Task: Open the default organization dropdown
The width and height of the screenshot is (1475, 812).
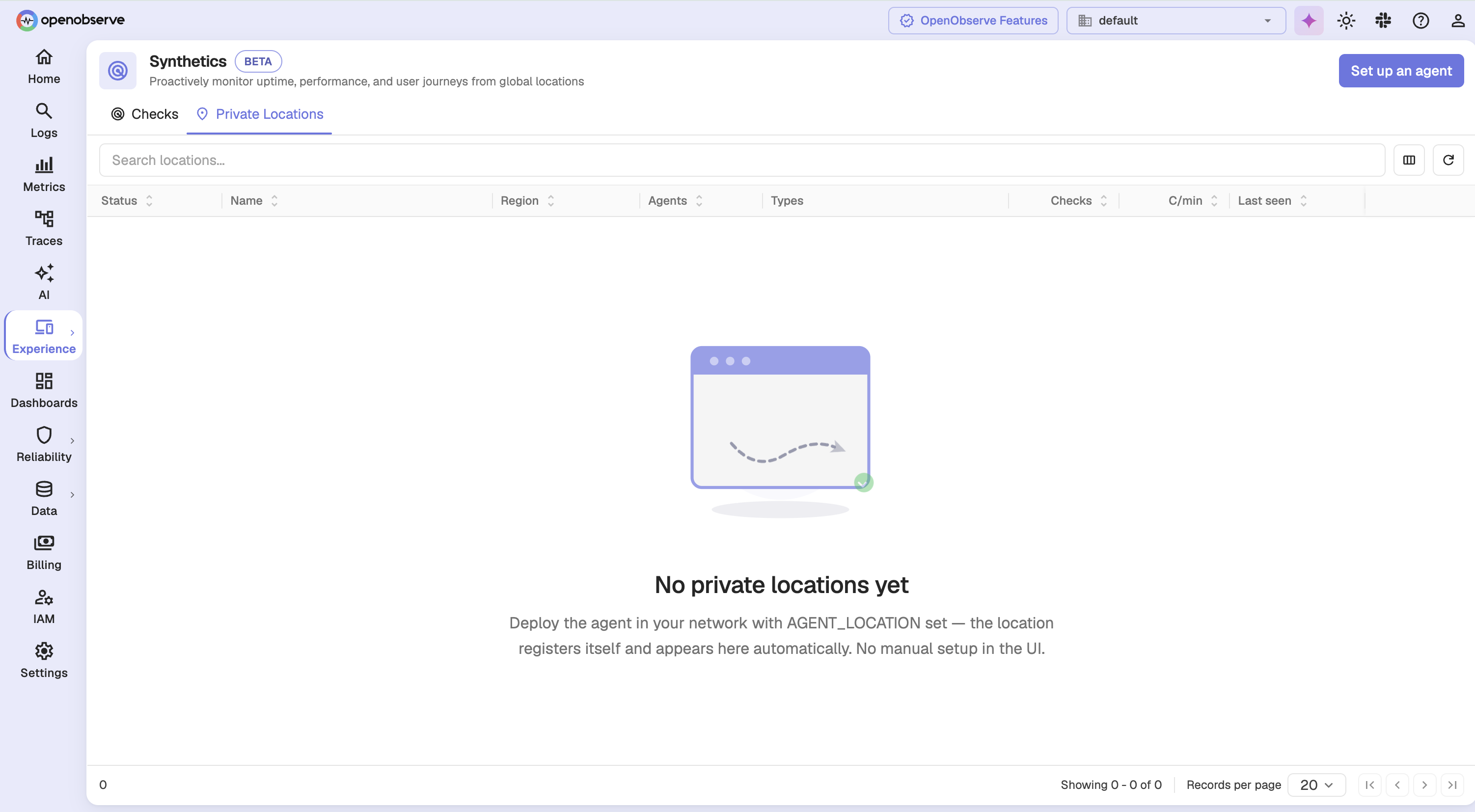Action: click(x=1176, y=21)
